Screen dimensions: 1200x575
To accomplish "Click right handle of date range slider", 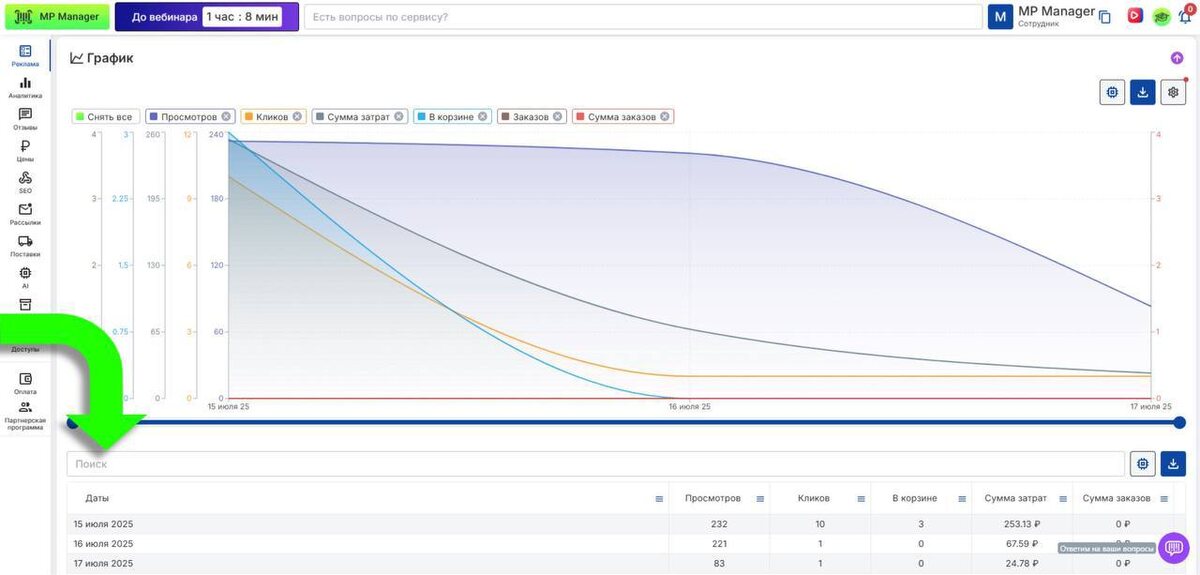I will (1179, 423).
